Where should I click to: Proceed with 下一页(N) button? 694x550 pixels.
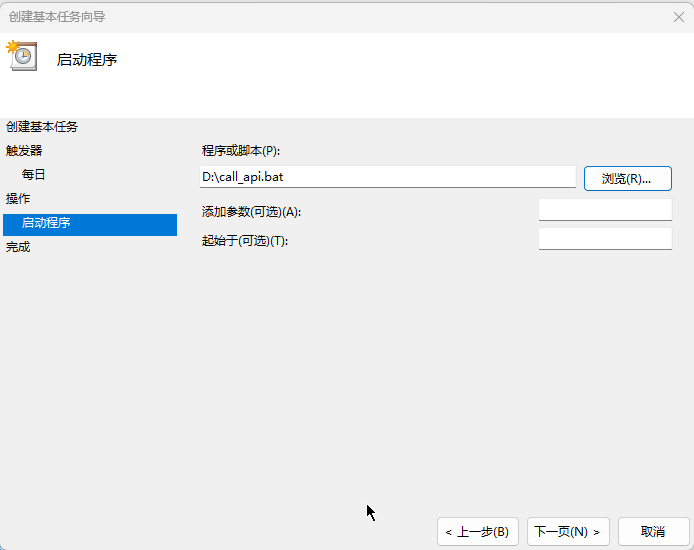568,531
